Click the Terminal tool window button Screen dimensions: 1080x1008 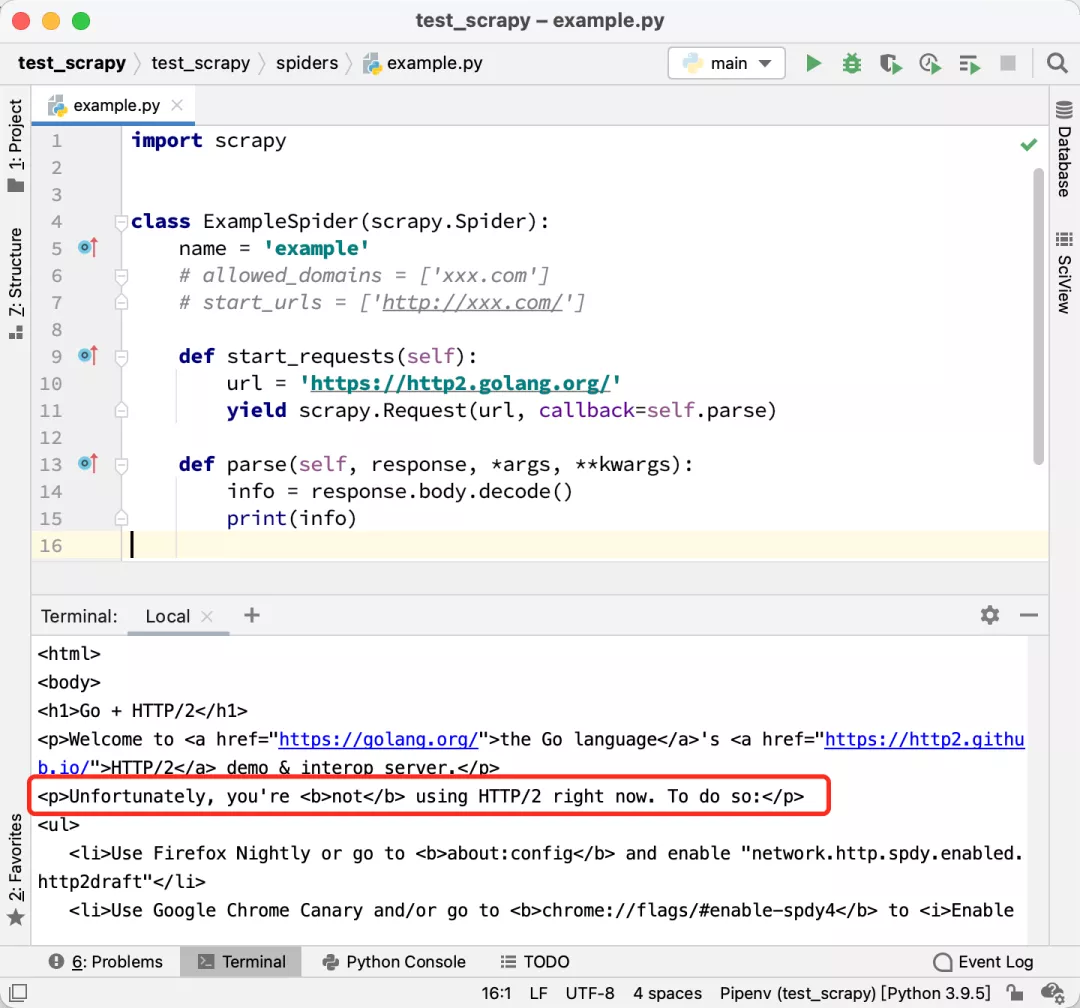241,962
